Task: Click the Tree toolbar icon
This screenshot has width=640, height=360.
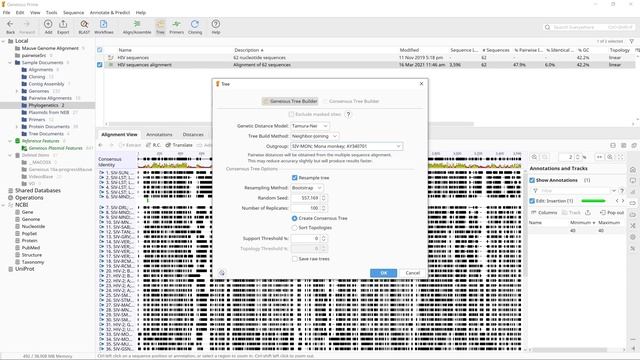Action: tap(160, 27)
